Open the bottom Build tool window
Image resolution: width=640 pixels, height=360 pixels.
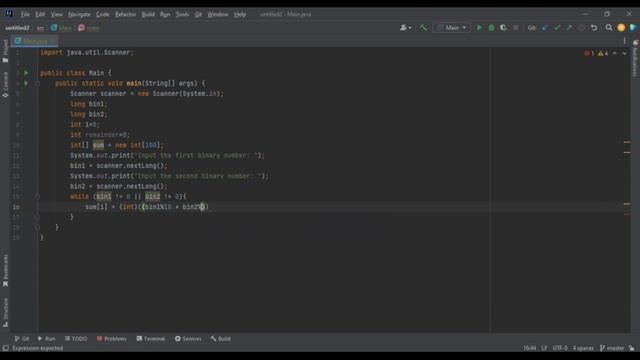point(220,339)
